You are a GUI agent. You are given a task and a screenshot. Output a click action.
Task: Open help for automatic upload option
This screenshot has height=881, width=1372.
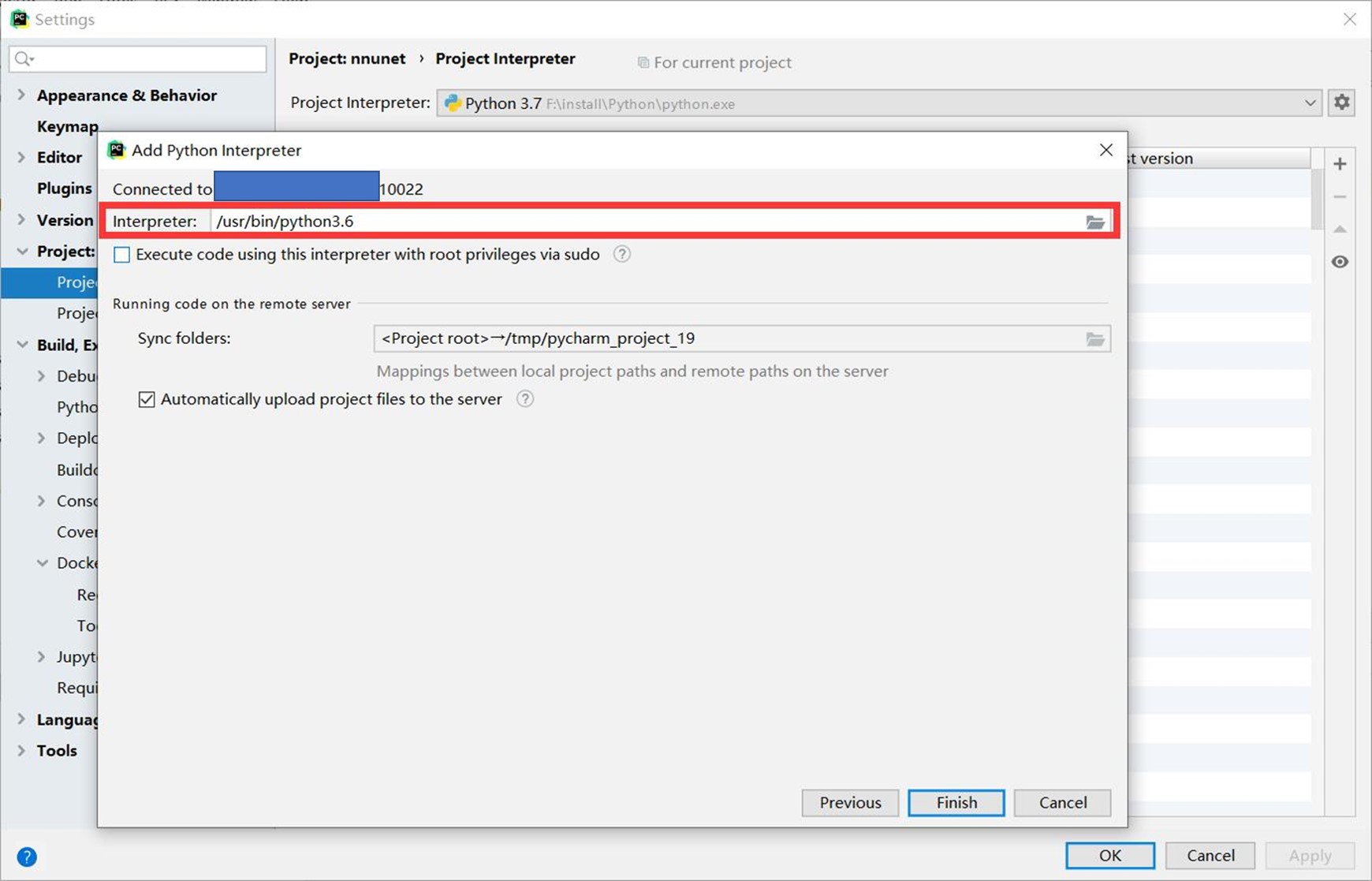(525, 399)
